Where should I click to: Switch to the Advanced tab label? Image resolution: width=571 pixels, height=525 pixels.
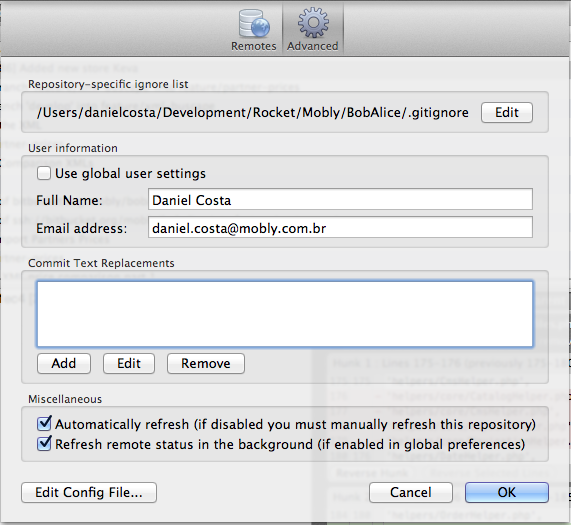pyautogui.click(x=312, y=46)
